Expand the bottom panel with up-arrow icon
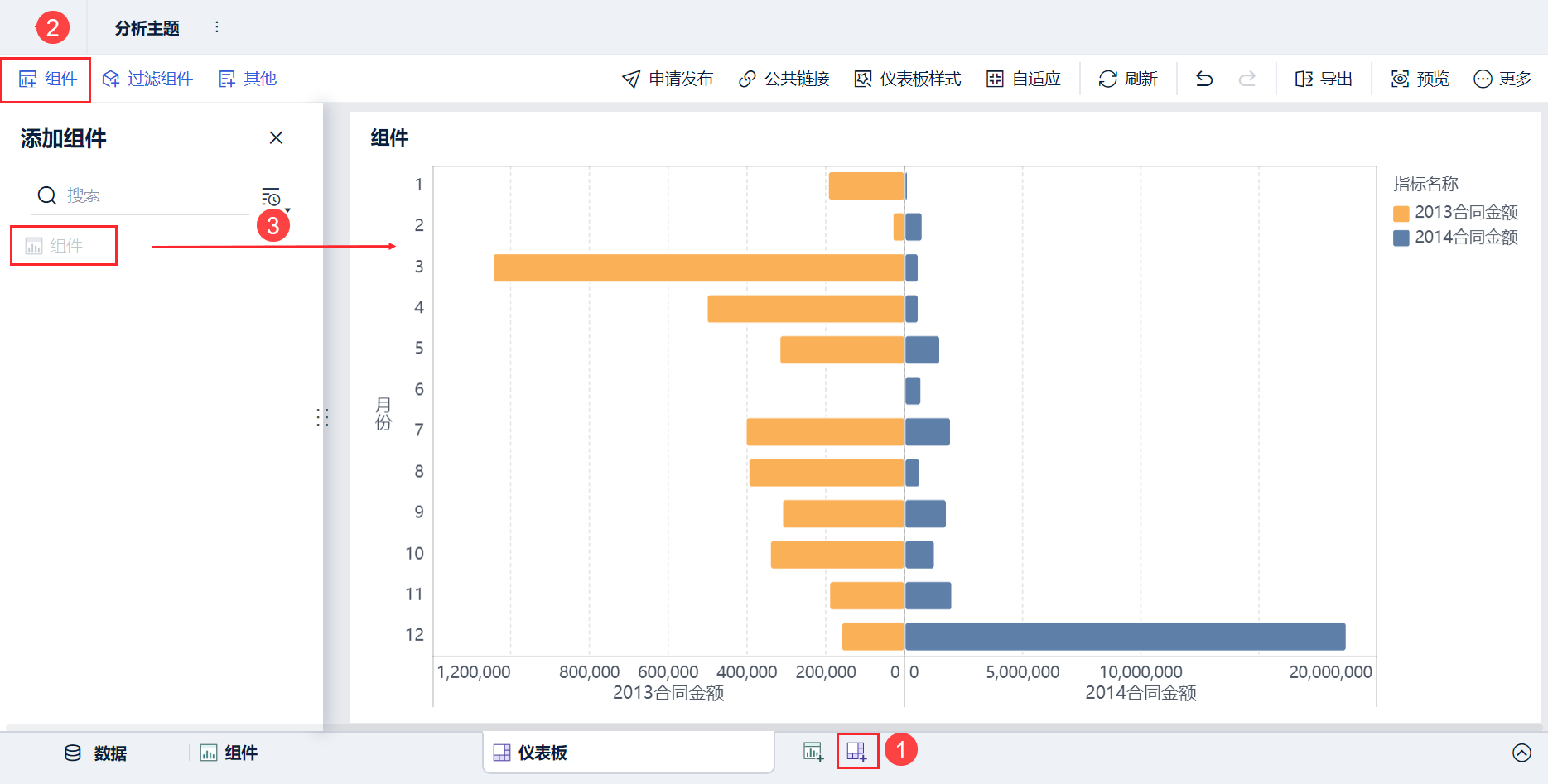1548x784 pixels. click(1521, 753)
